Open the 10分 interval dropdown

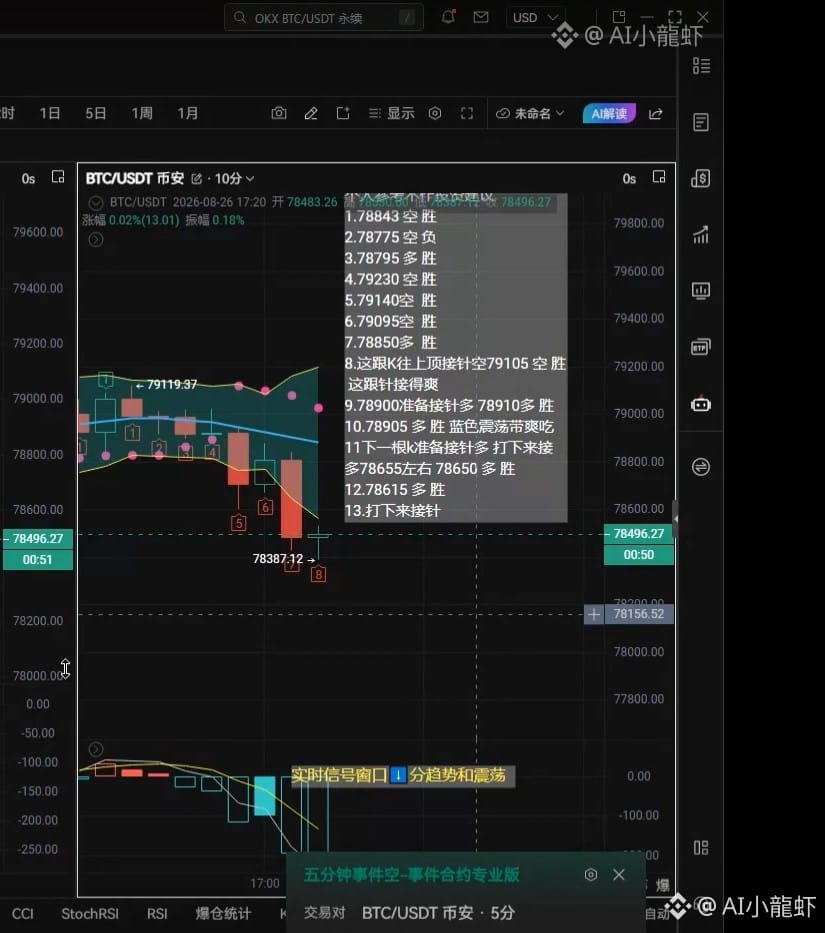(x=235, y=179)
